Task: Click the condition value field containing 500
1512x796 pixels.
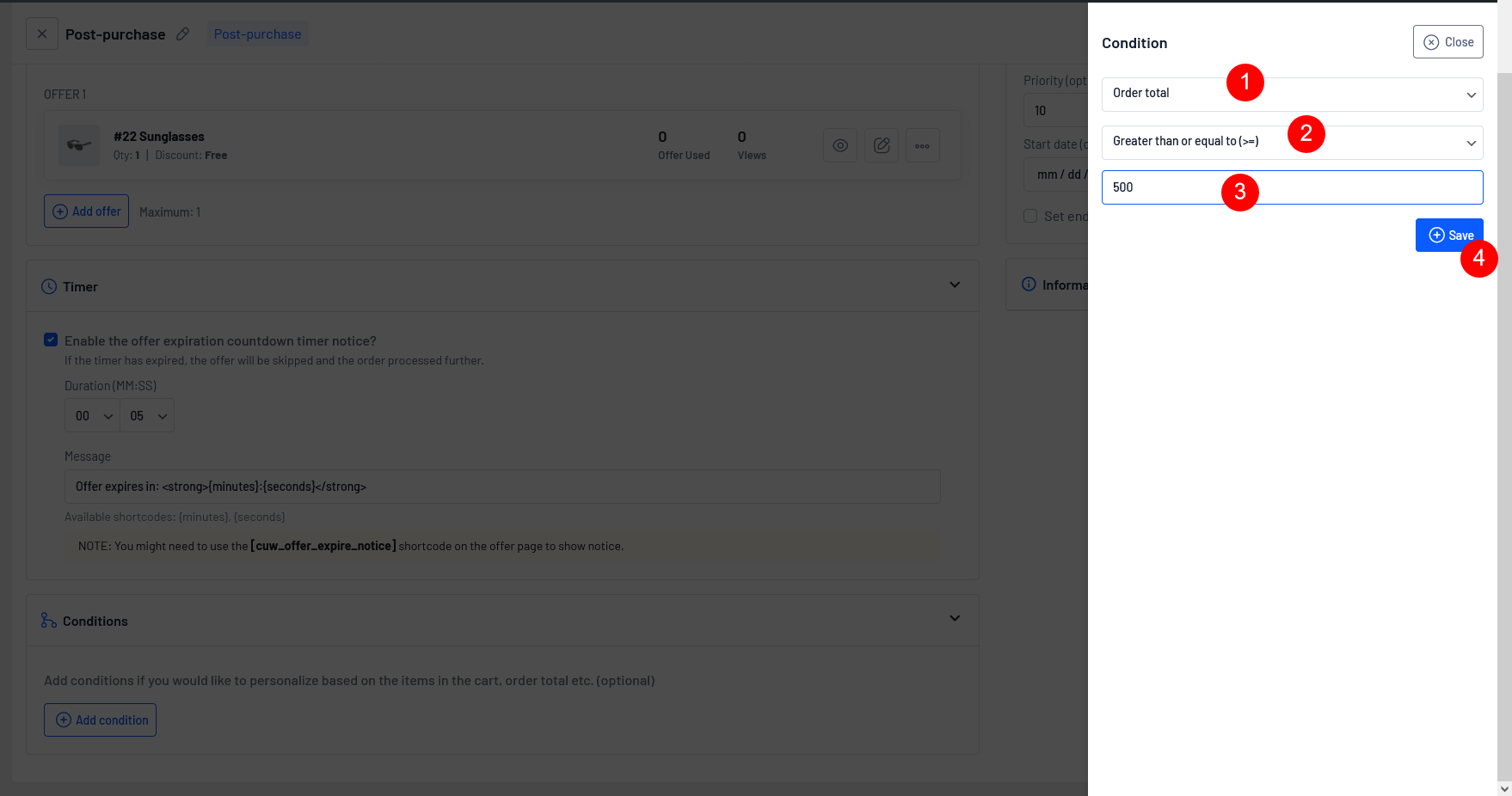Action: click(1291, 187)
